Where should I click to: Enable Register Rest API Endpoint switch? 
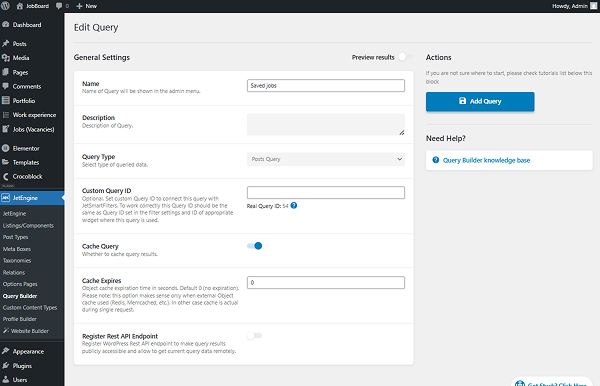pos(254,336)
